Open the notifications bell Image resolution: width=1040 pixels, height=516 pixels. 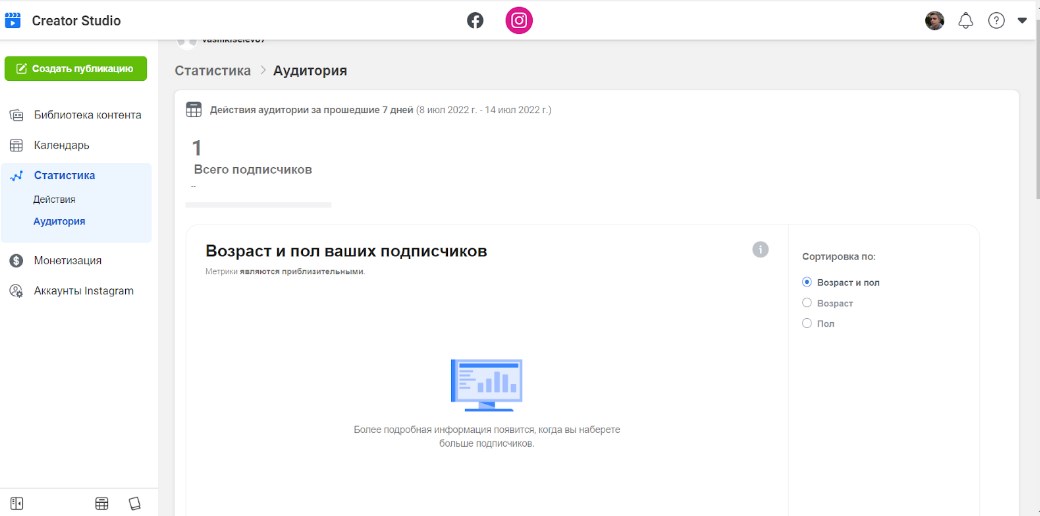point(965,21)
